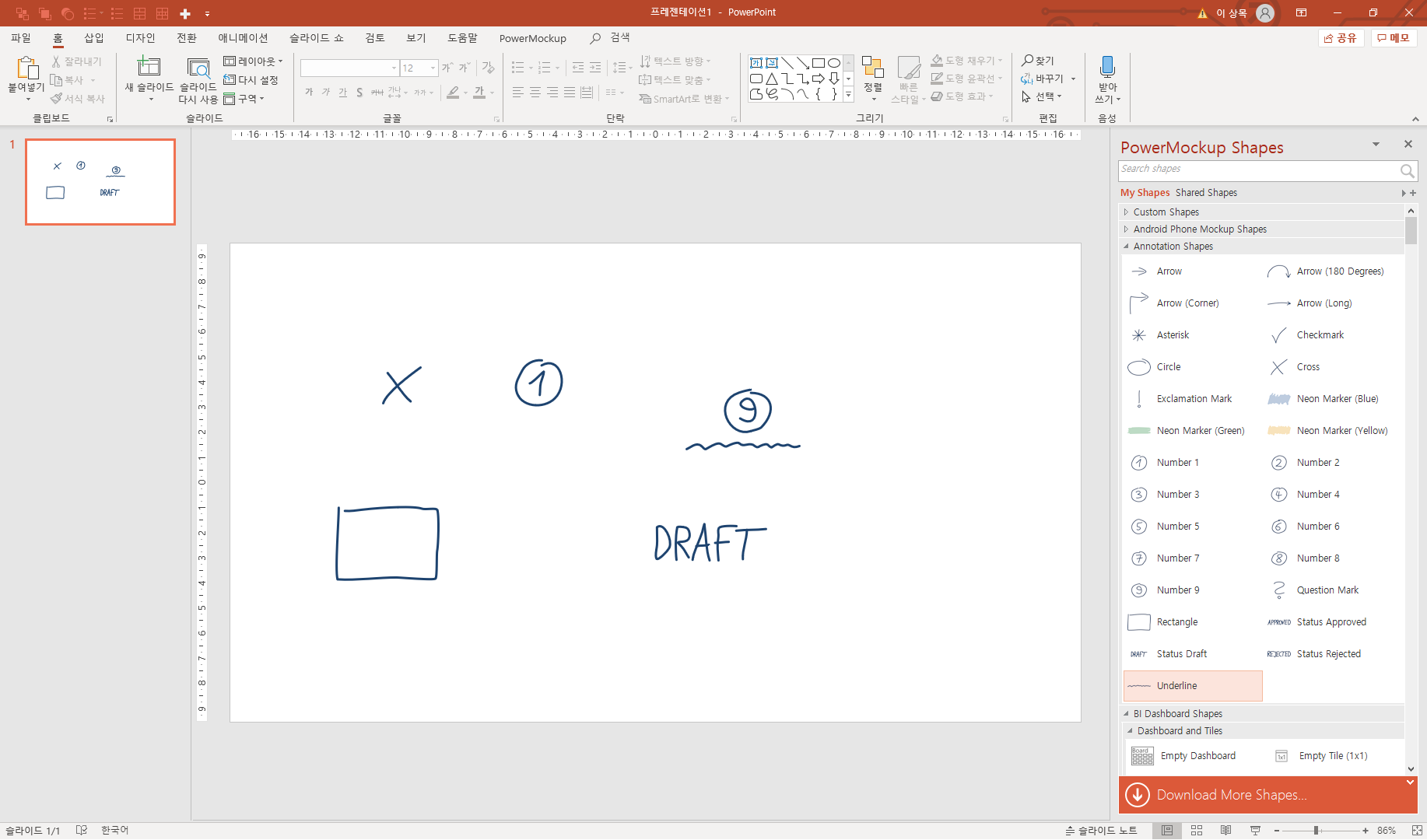Open the 파일 file menu

tap(21, 38)
